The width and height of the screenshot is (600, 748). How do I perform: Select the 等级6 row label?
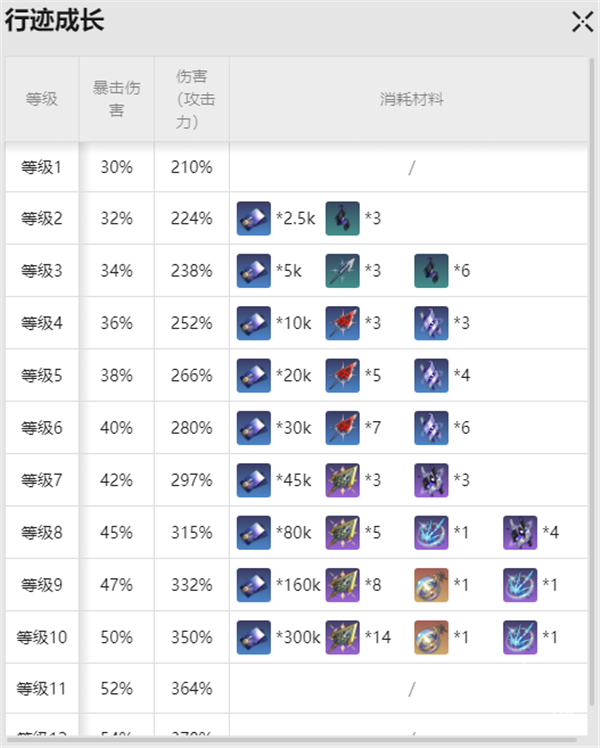[x=42, y=428]
